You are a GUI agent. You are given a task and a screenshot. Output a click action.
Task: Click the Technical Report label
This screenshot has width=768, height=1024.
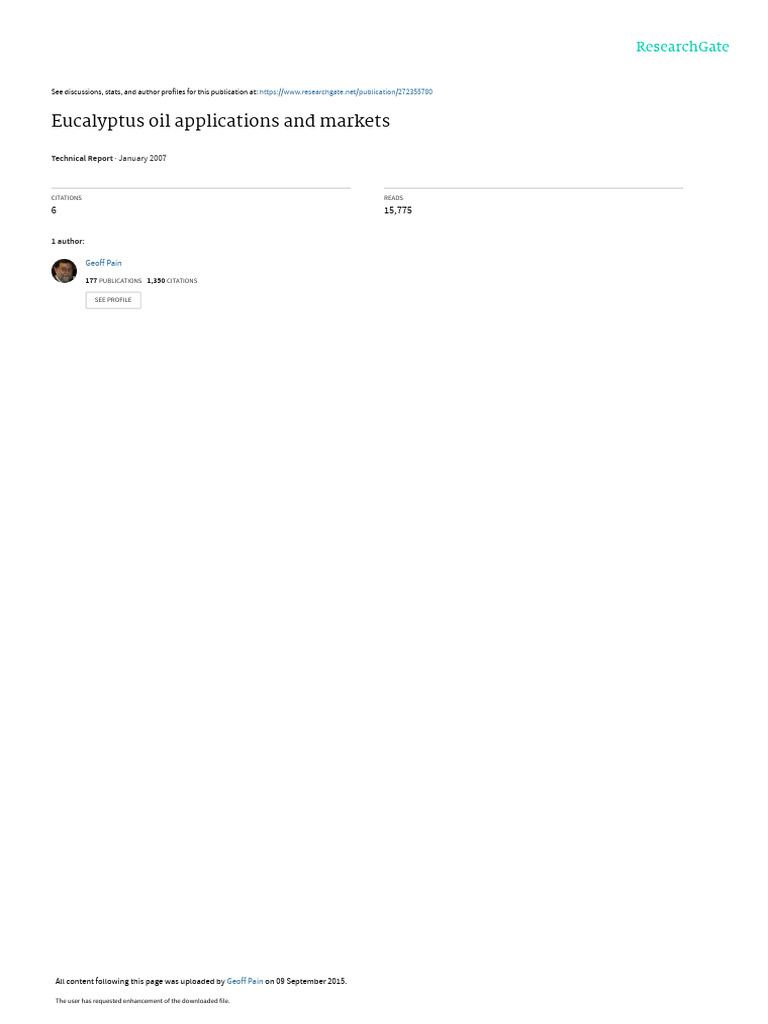82,158
